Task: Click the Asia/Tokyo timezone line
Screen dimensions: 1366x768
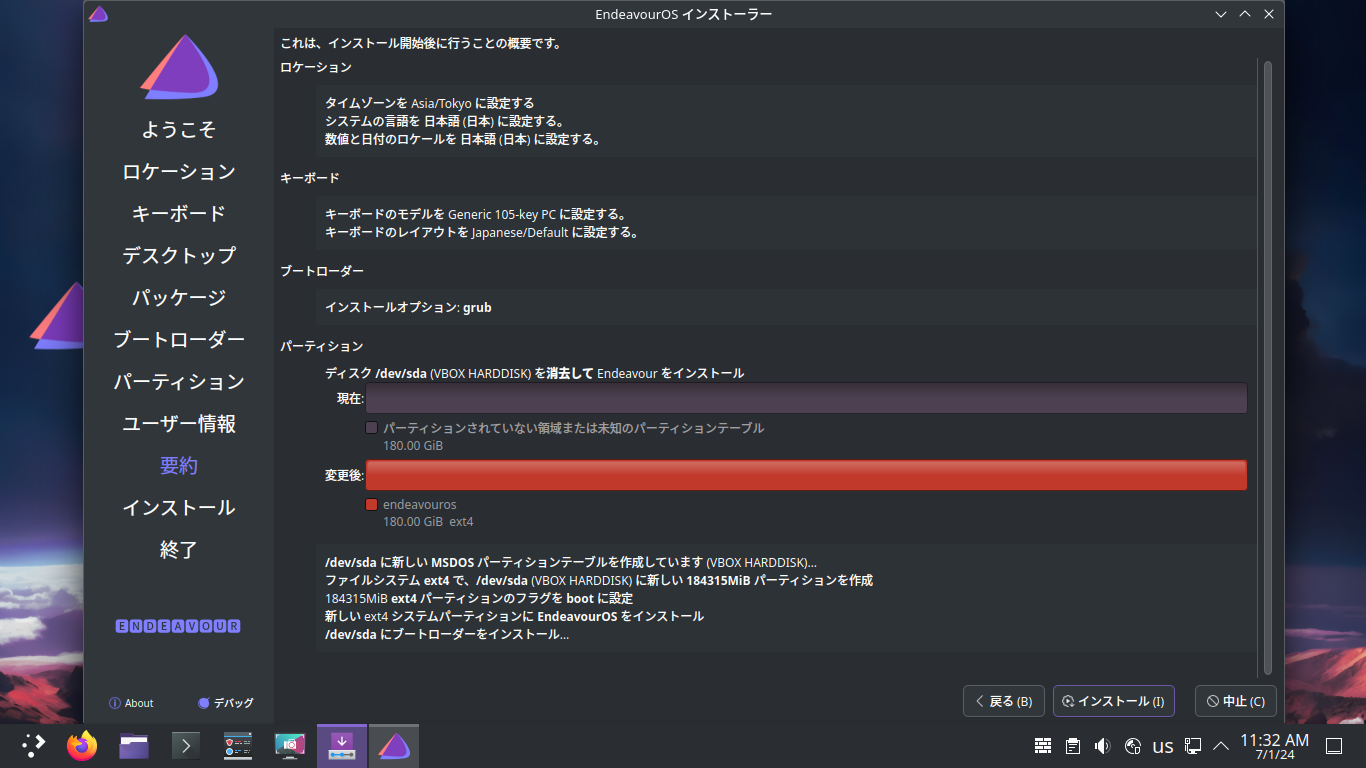Action: click(x=430, y=103)
